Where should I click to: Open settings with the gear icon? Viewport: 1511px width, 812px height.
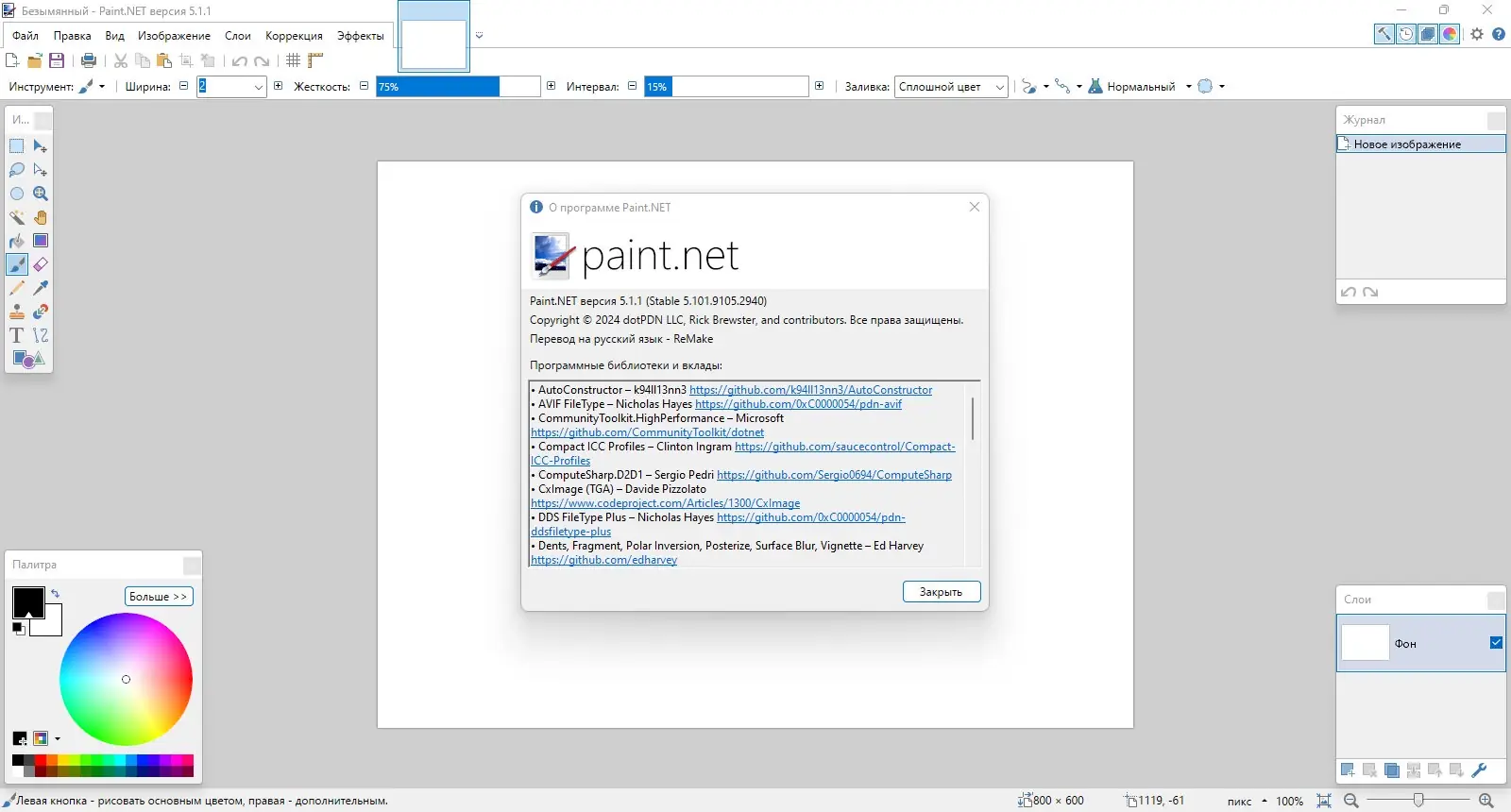pos(1477,34)
